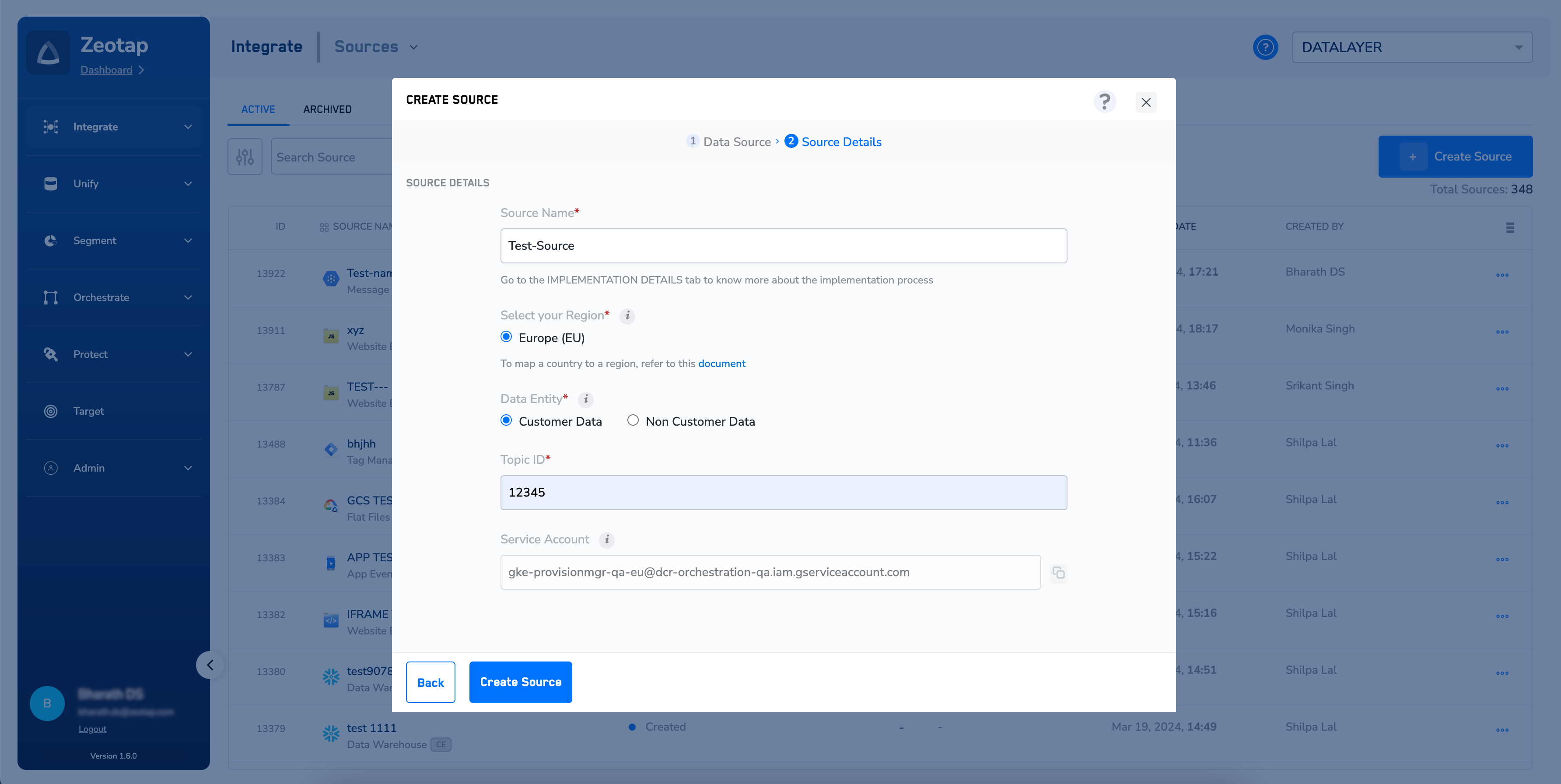Click the blue help icon in header
This screenshot has height=784, width=1561.
tap(1265, 47)
